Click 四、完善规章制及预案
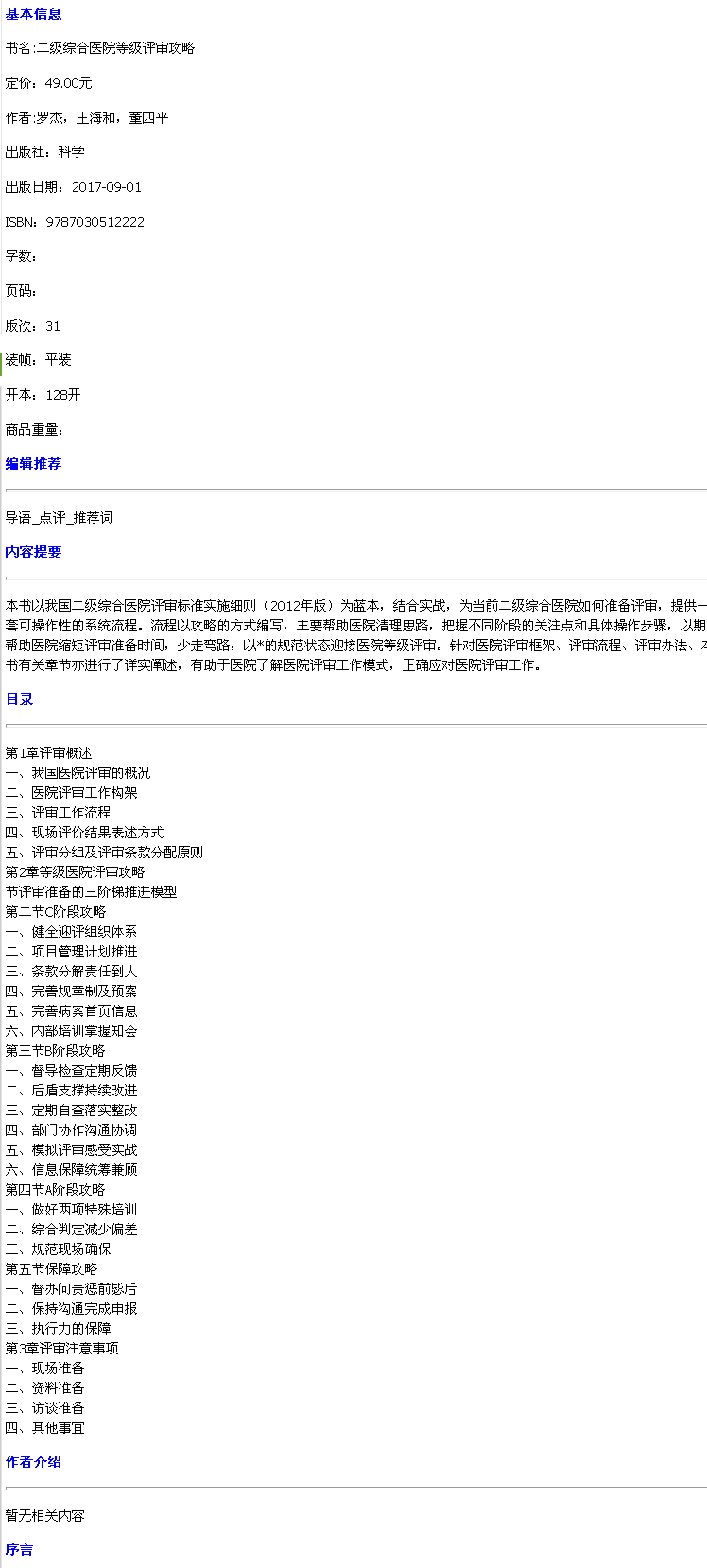The width and height of the screenshot is (707, 1568). [72, 991]
